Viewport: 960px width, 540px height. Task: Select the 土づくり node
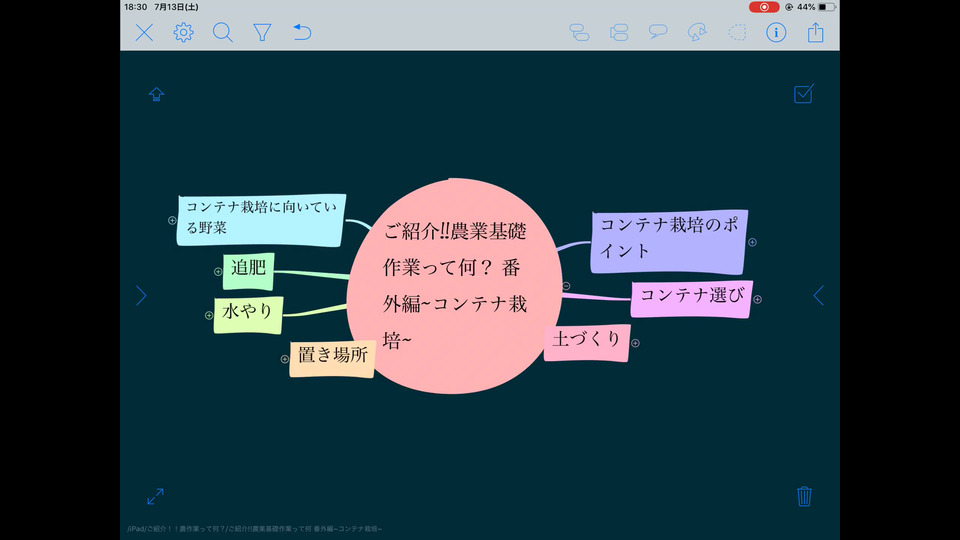pos(587,342)
